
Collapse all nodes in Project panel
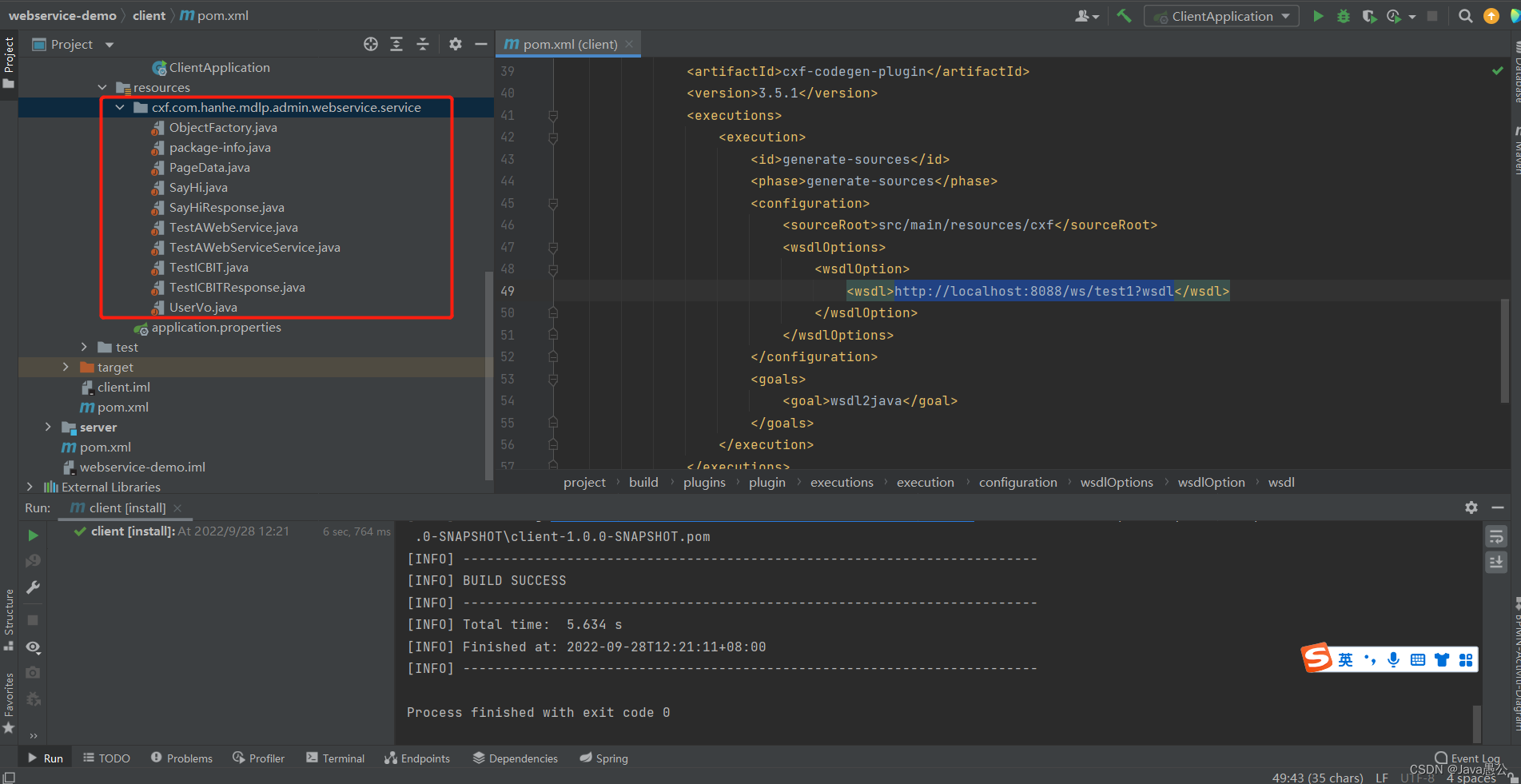coord(423,44)
